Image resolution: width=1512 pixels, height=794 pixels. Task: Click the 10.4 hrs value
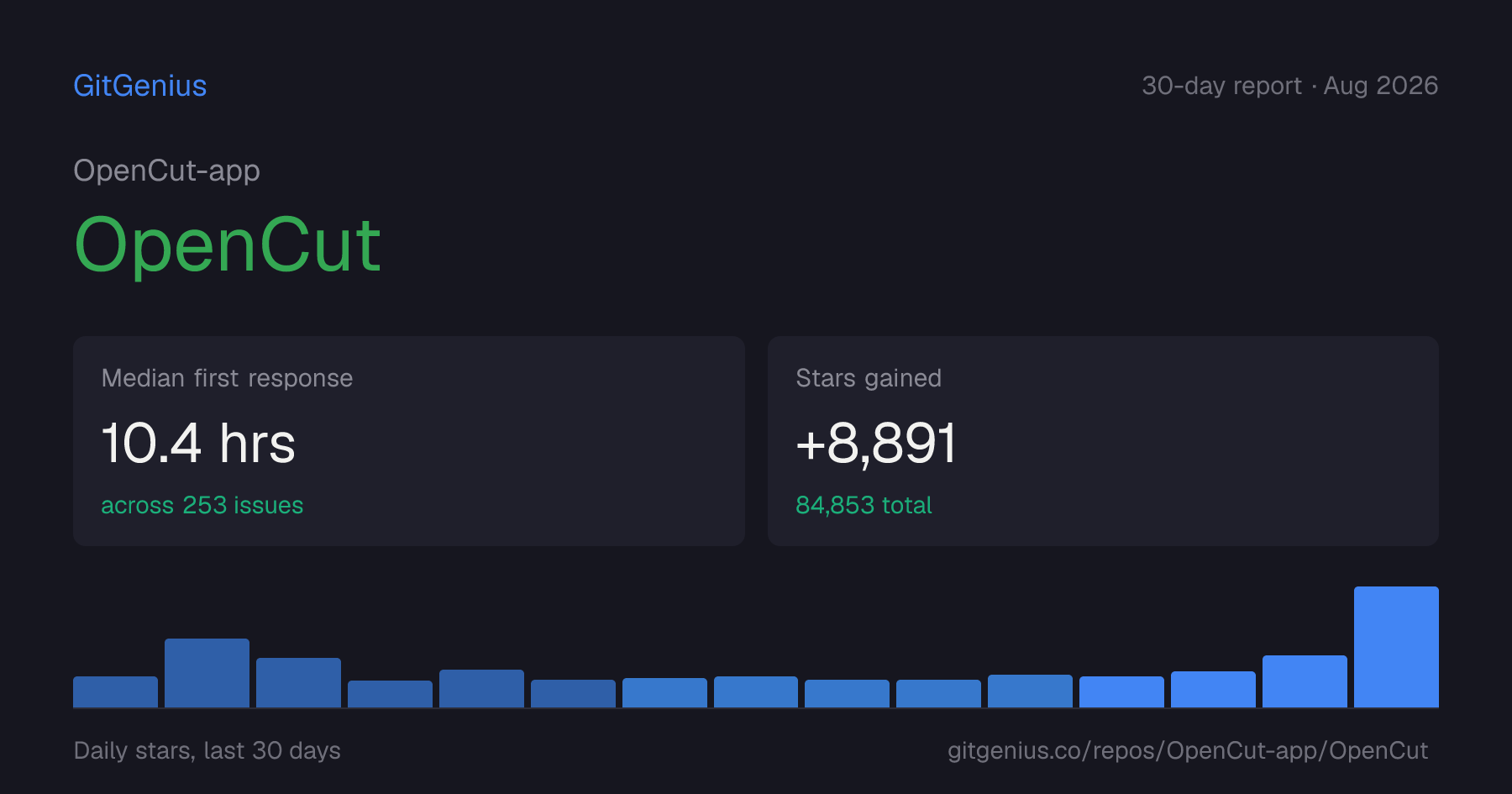(x=198, y=443)
